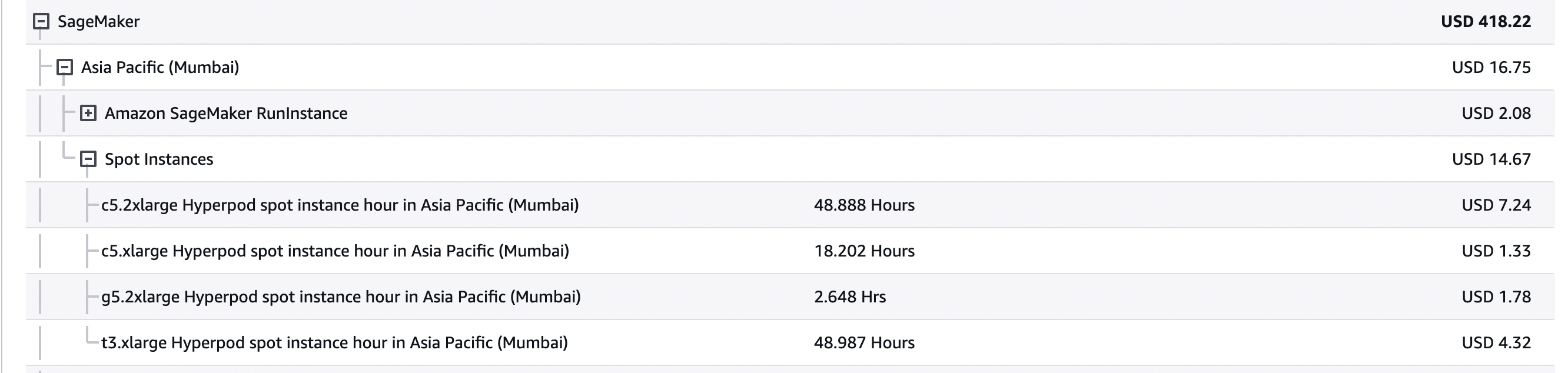Click the USD 7.24 charge amount
The height and width of the screenshot is (373, 1568).
point(1496,205)
